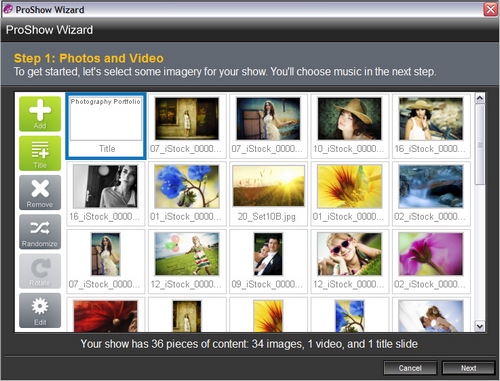Select the blue waterfall thumbnail
500x381 pixels.
tap(431, 187)
